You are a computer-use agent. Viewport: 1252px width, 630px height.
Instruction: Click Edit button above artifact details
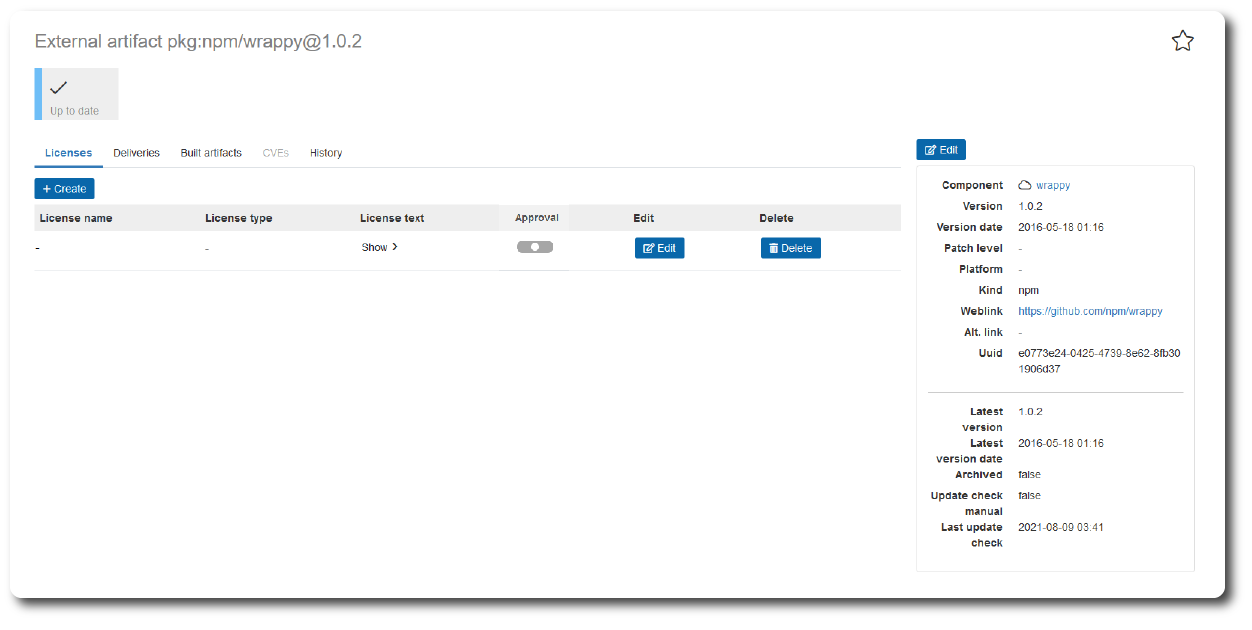pos(940,150)
